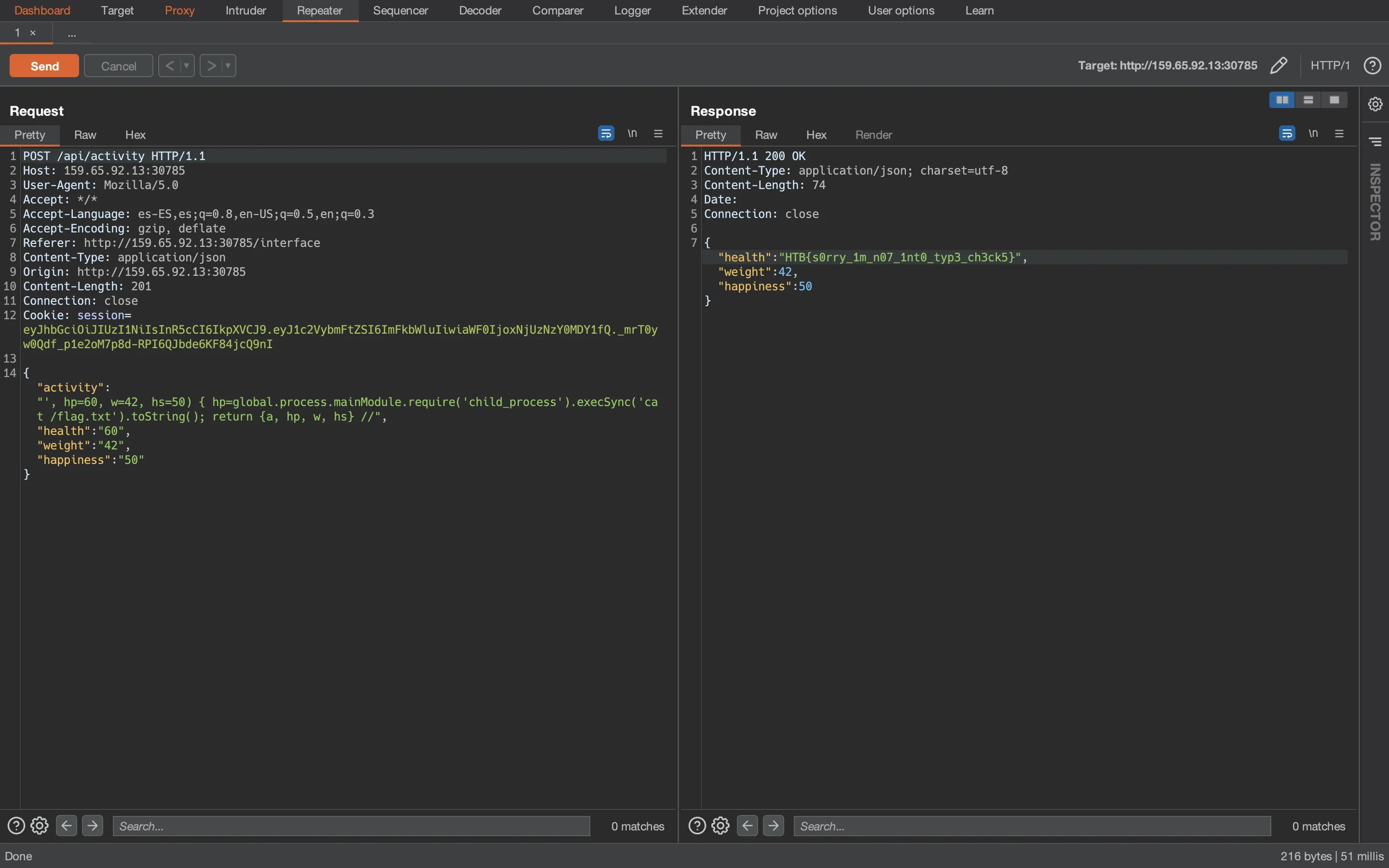Open Response viewer hamburger menu
Screen dimensions: 1389x868
pyautogui.click(x=1339, y=133)
